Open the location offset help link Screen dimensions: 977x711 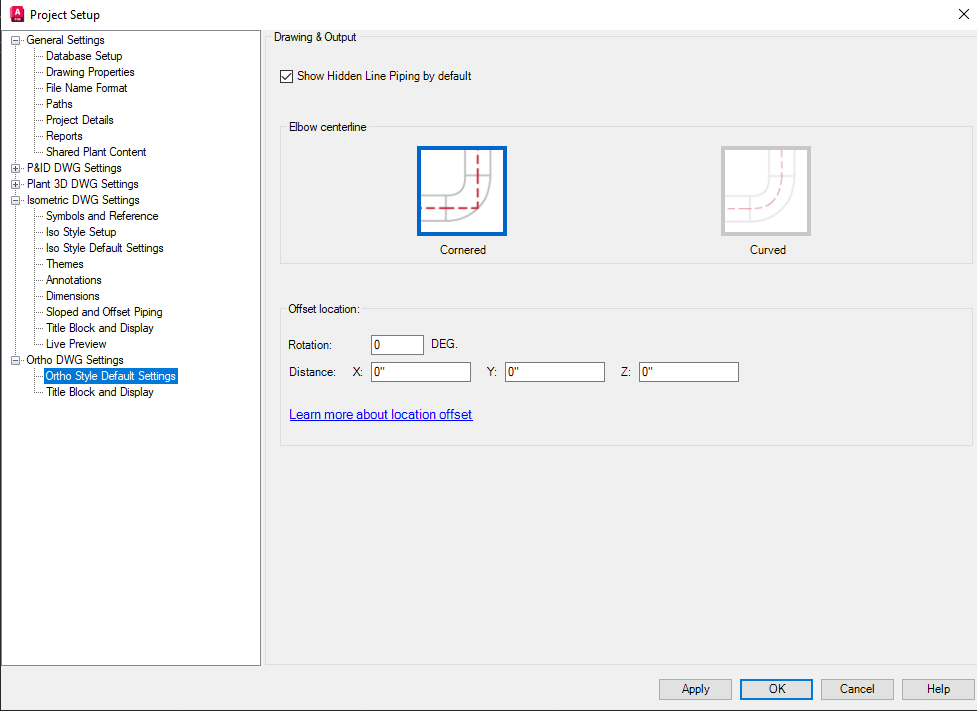coord(380,414)
